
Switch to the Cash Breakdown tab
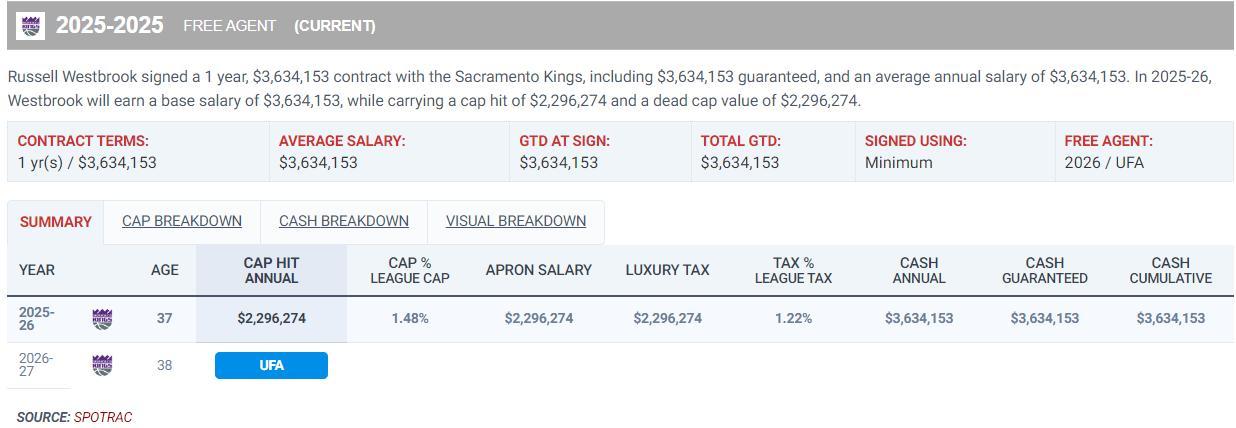343,221
